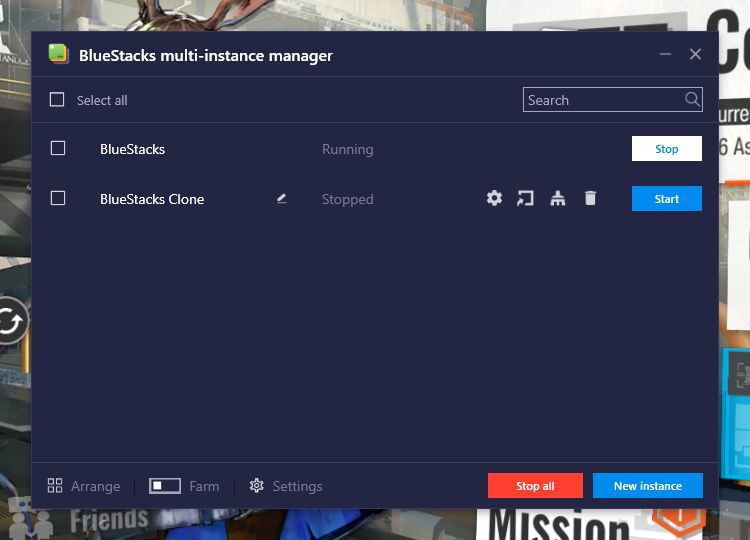The width and height of the screenshot is (750, 540).
Task: Check the BlueStacks instance checkbox
Action: coord(58,148)
